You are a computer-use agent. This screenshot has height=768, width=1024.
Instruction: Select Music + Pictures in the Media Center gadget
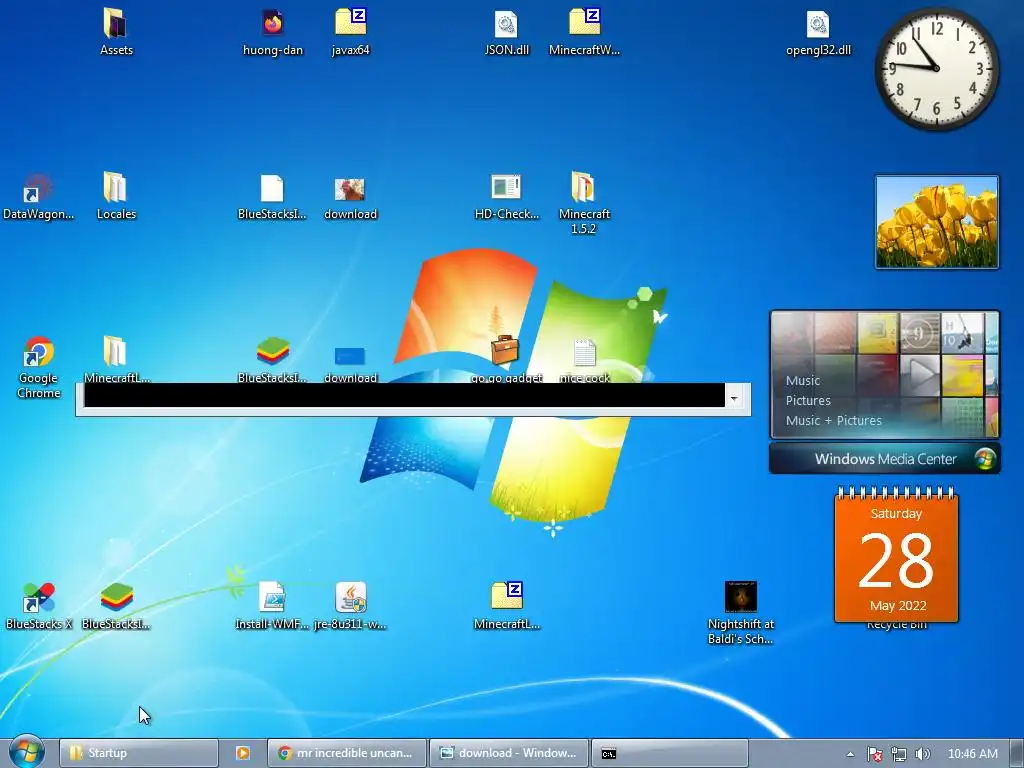[833, 421]
